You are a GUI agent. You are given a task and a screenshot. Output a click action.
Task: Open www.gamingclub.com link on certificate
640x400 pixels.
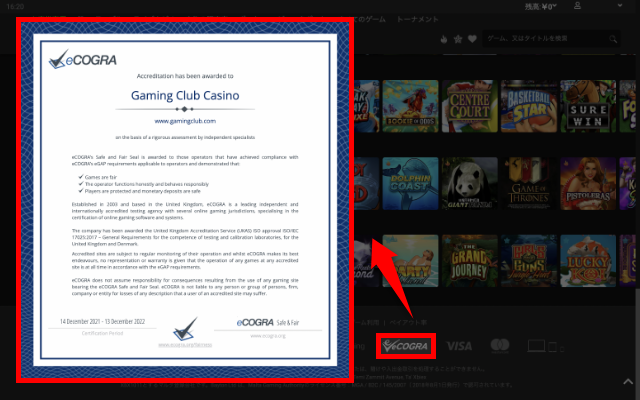pyautogui.click(x=192, y=120)
